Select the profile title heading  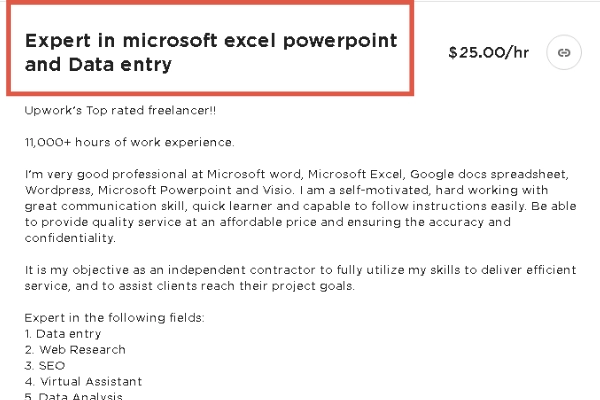[x=211, y=52]
